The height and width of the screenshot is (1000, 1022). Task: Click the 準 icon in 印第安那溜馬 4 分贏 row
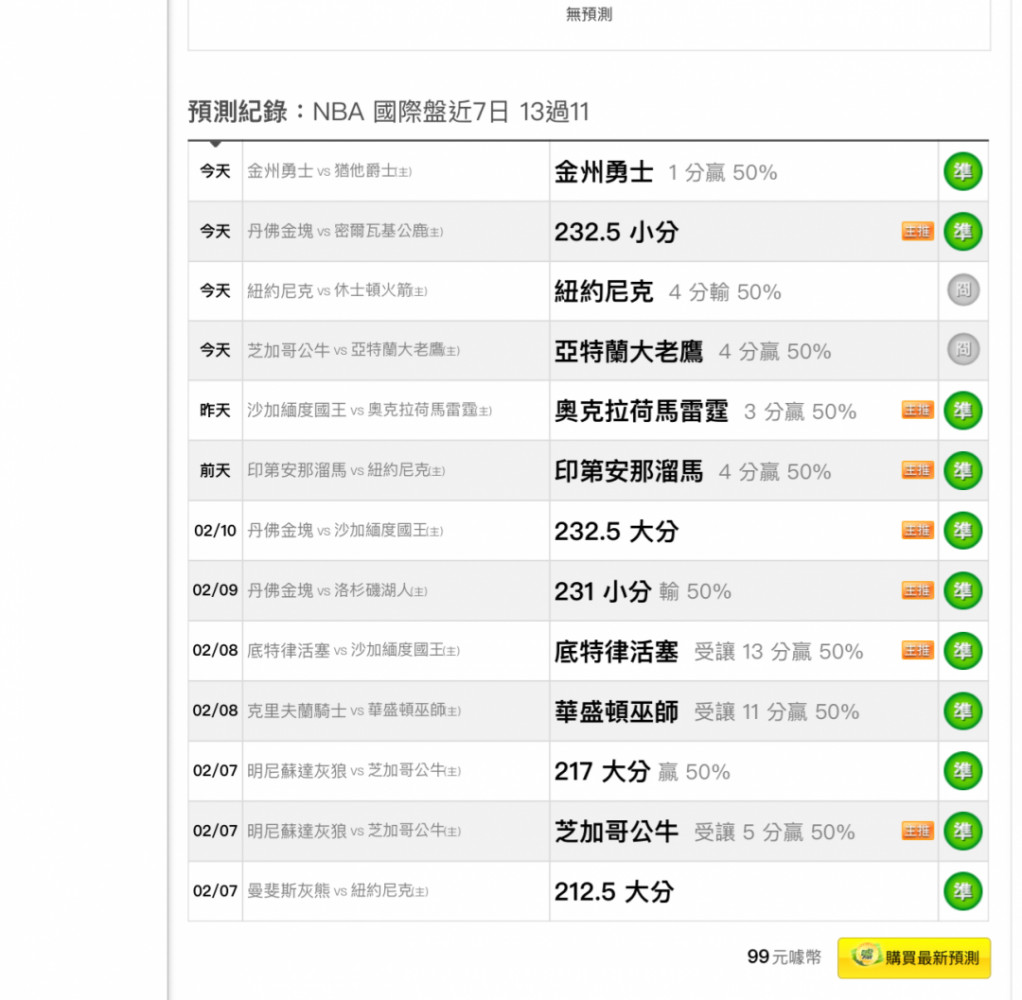963,471
